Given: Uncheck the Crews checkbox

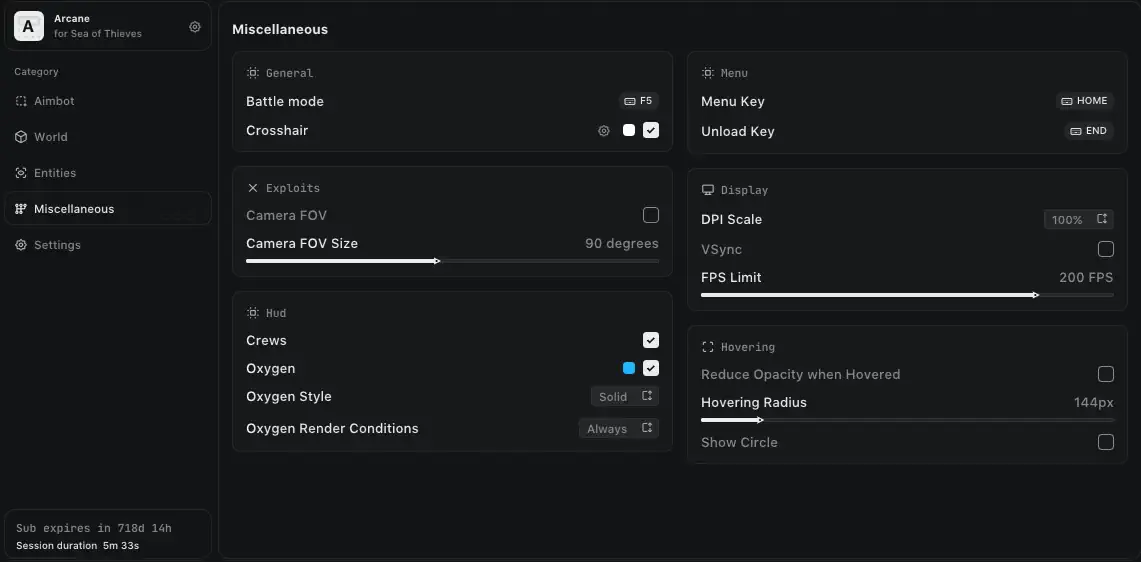Looking at the screenshot, I should 651,341.
